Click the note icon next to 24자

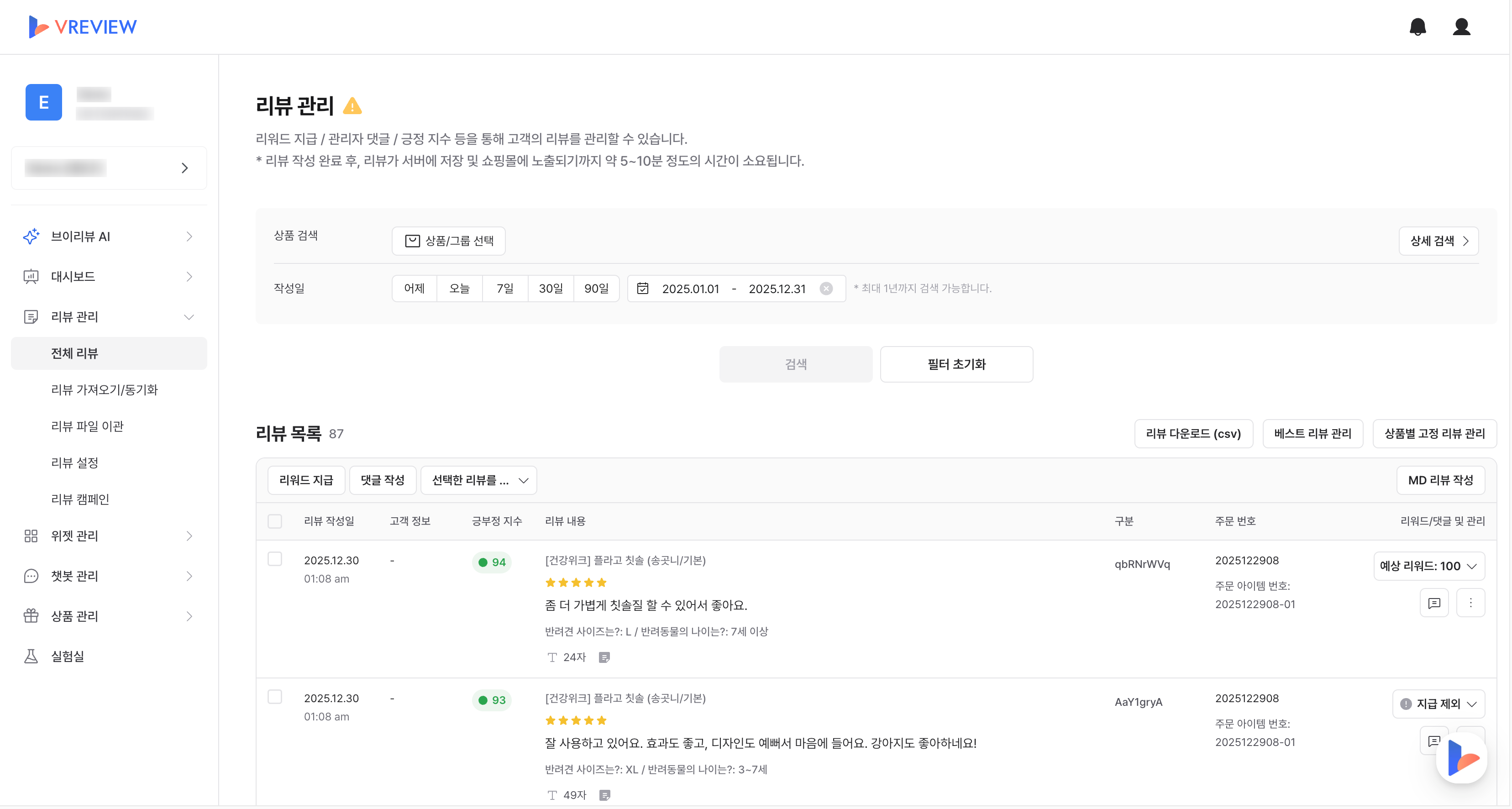[604, 657]
